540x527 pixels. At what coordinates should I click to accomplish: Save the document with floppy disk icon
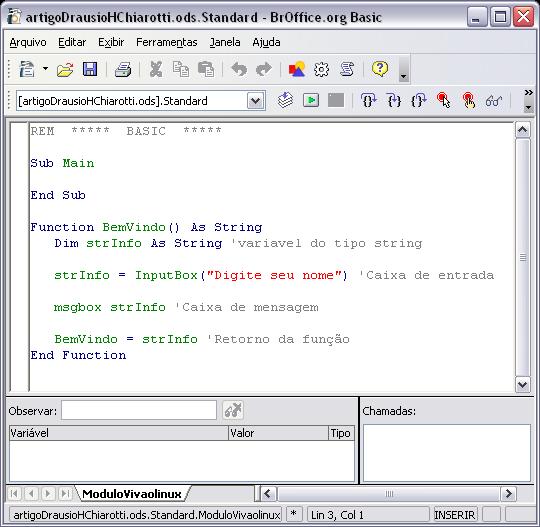point(90,69)
